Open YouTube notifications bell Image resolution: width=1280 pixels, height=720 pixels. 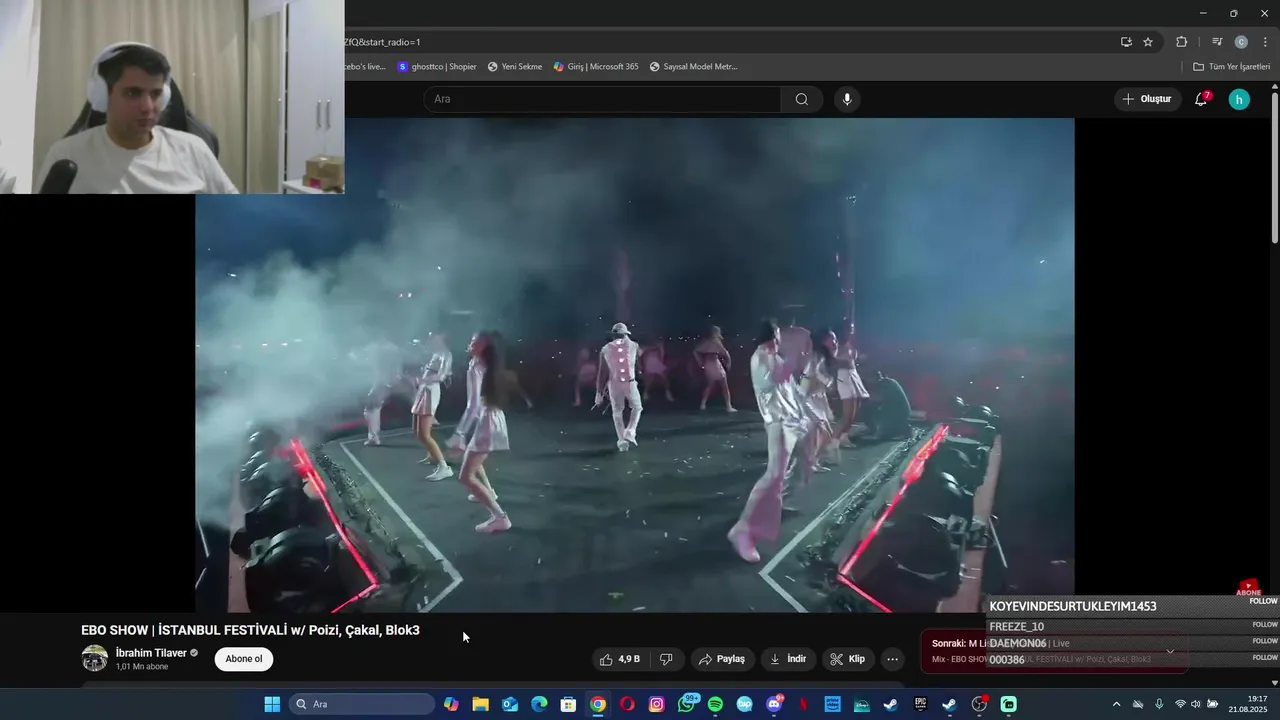click(1201, 99)
